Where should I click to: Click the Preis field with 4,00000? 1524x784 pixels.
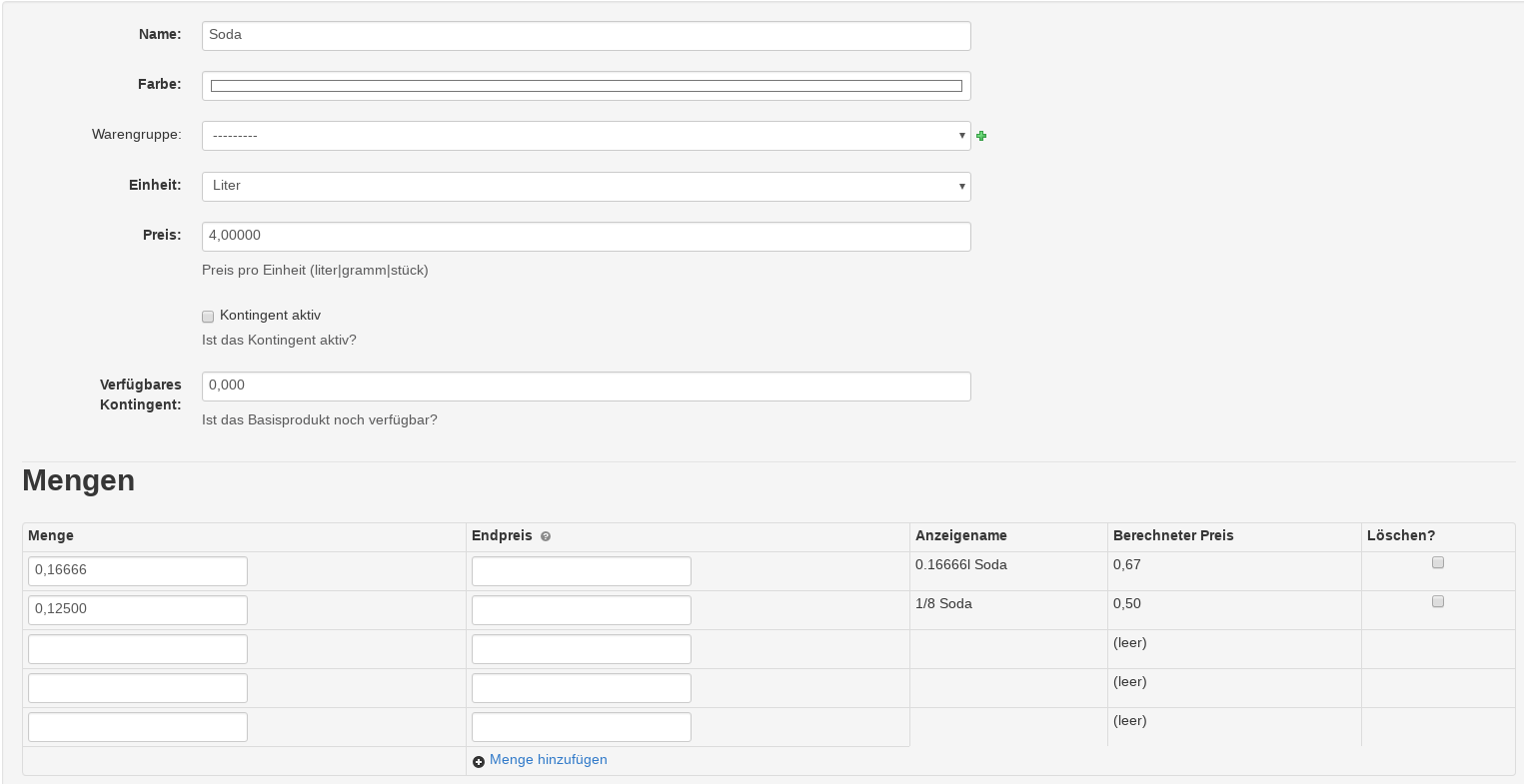pyautogui.click(x=586, y=236)
